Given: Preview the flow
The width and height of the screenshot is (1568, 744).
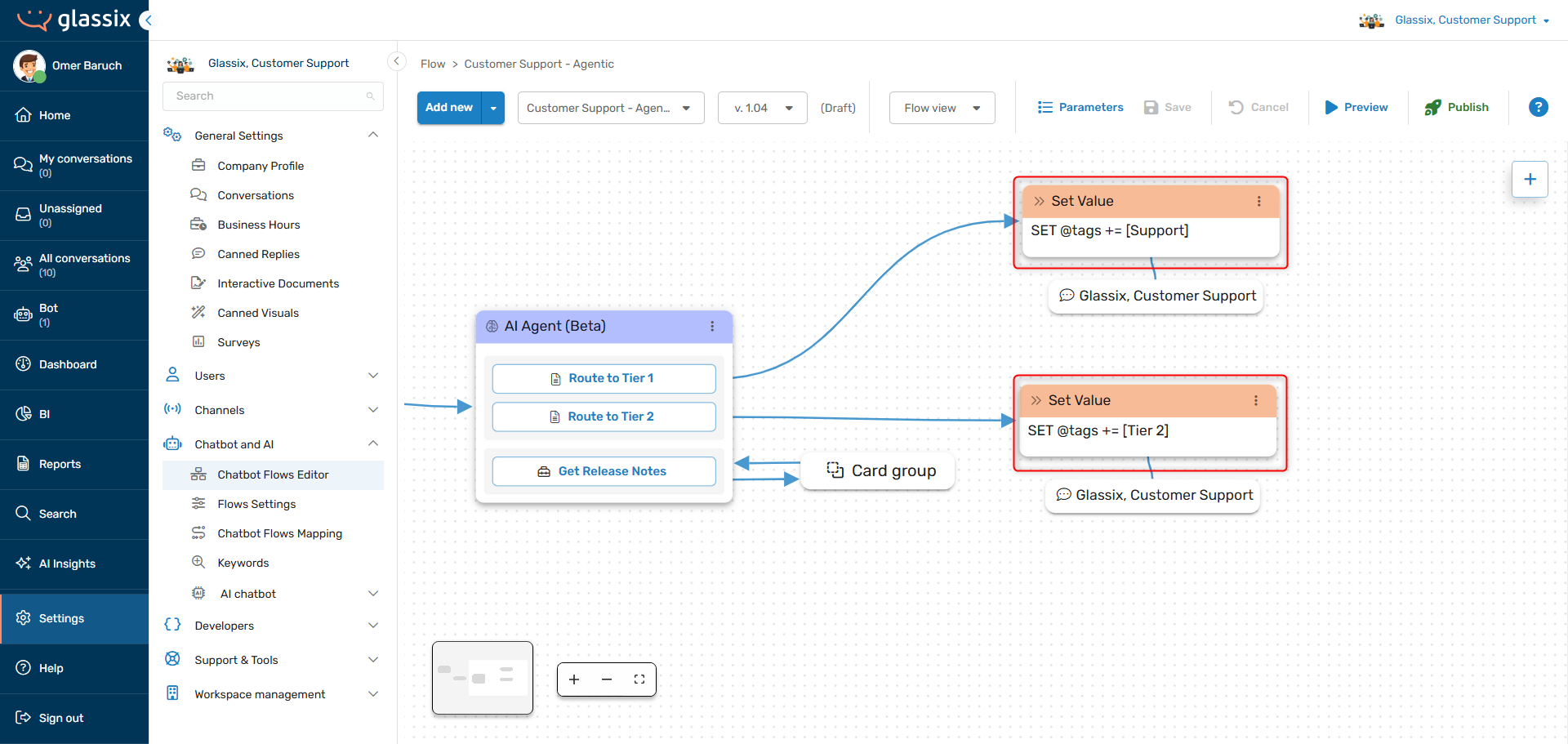Looking at the screenshot, I should click(1356, 107).
